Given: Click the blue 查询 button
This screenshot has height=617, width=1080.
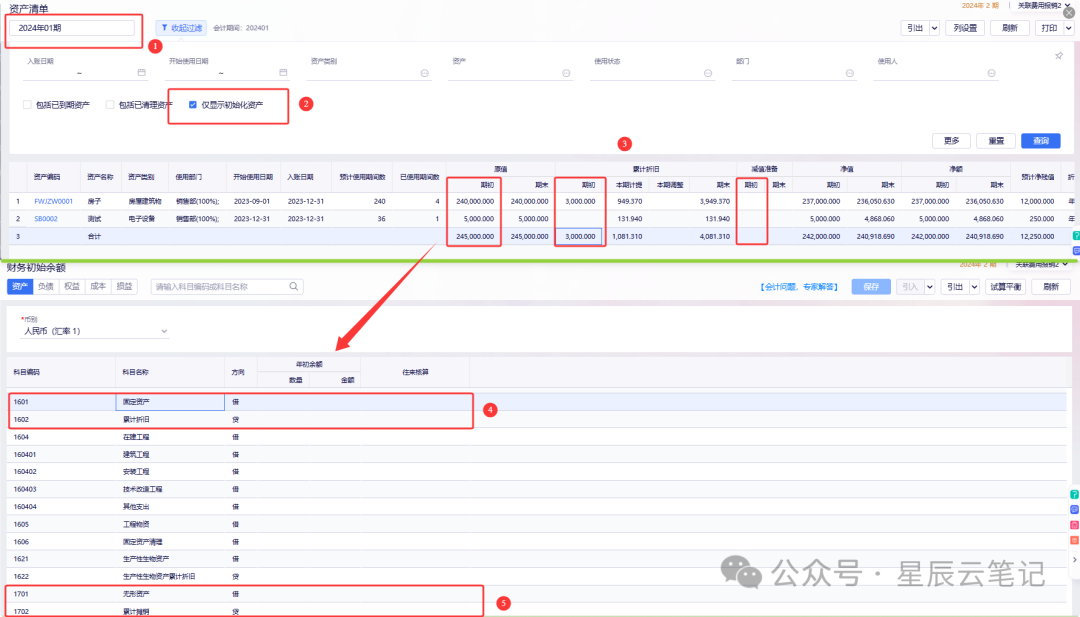Looking at the screenshot, I should point(1041,140).
